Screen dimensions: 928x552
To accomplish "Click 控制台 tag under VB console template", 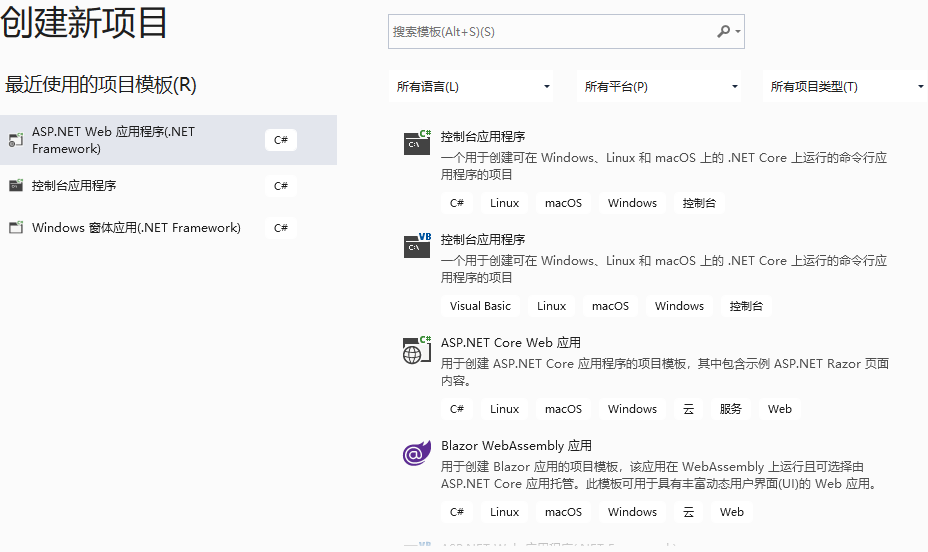I will (x=746, y=306).
